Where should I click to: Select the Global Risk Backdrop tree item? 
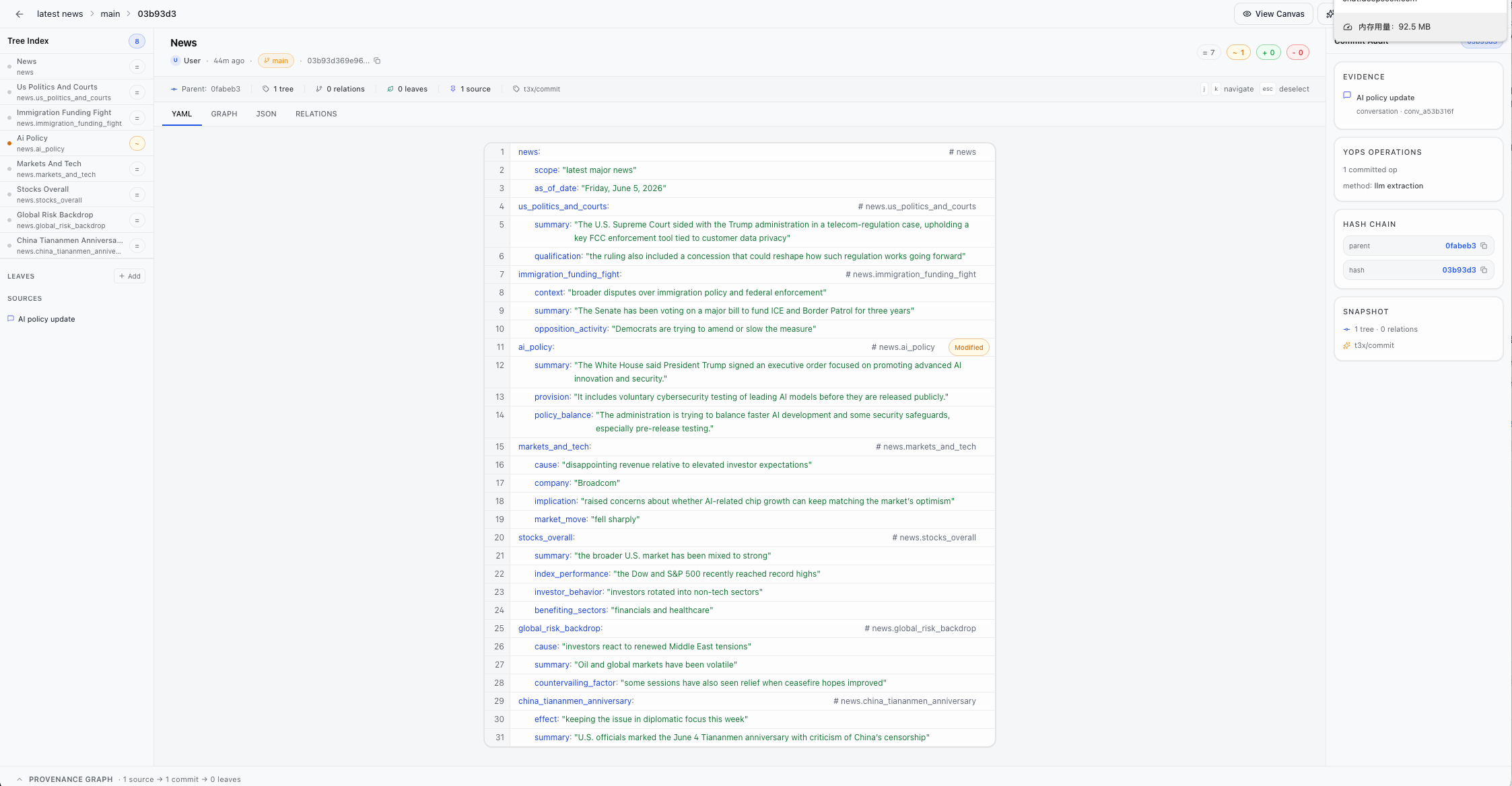coord(77,220)
